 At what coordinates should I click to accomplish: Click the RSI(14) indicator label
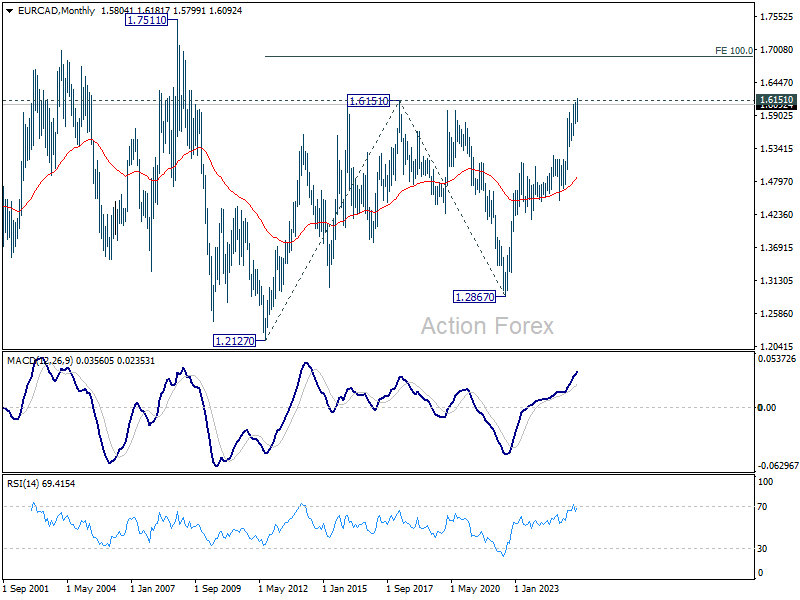(x=22, y=483)
